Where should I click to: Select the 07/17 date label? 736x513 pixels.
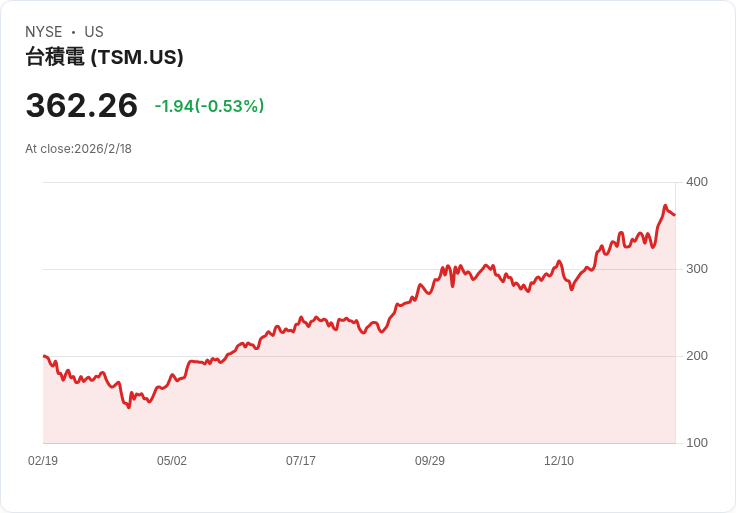click(301, 460)
